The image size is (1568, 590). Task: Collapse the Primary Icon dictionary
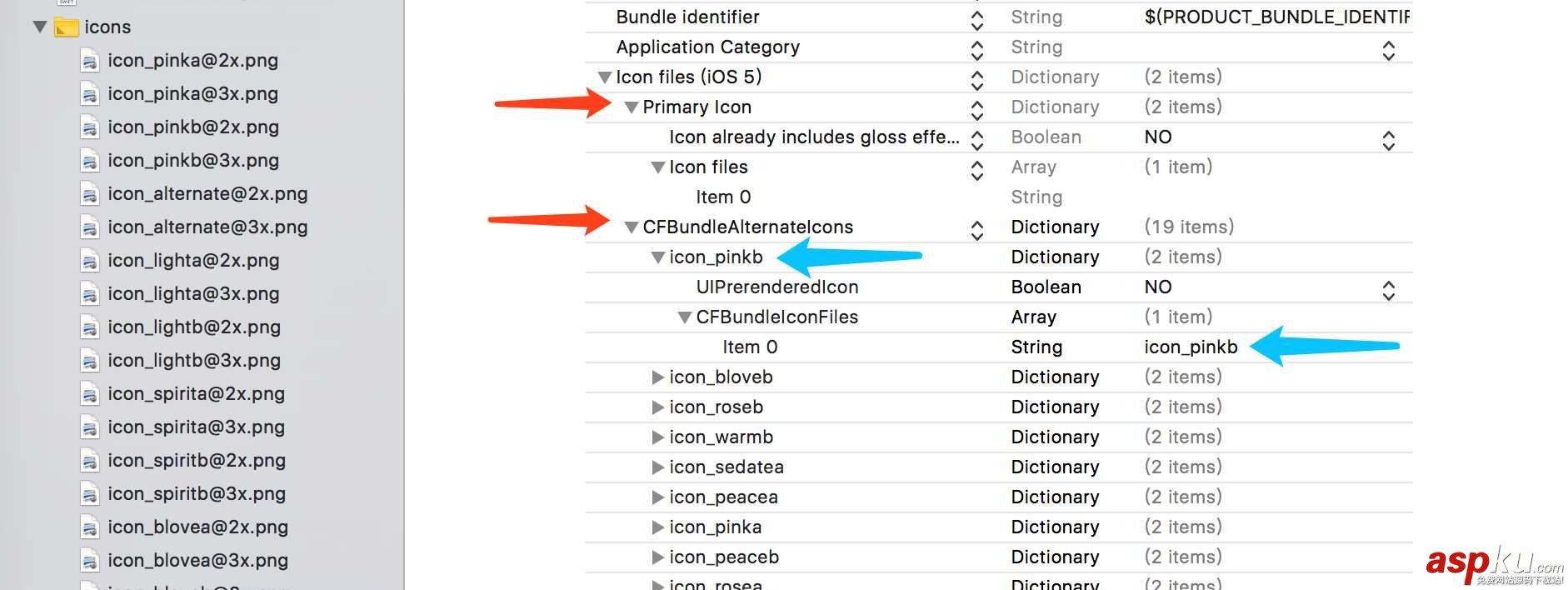coord(632,107)
